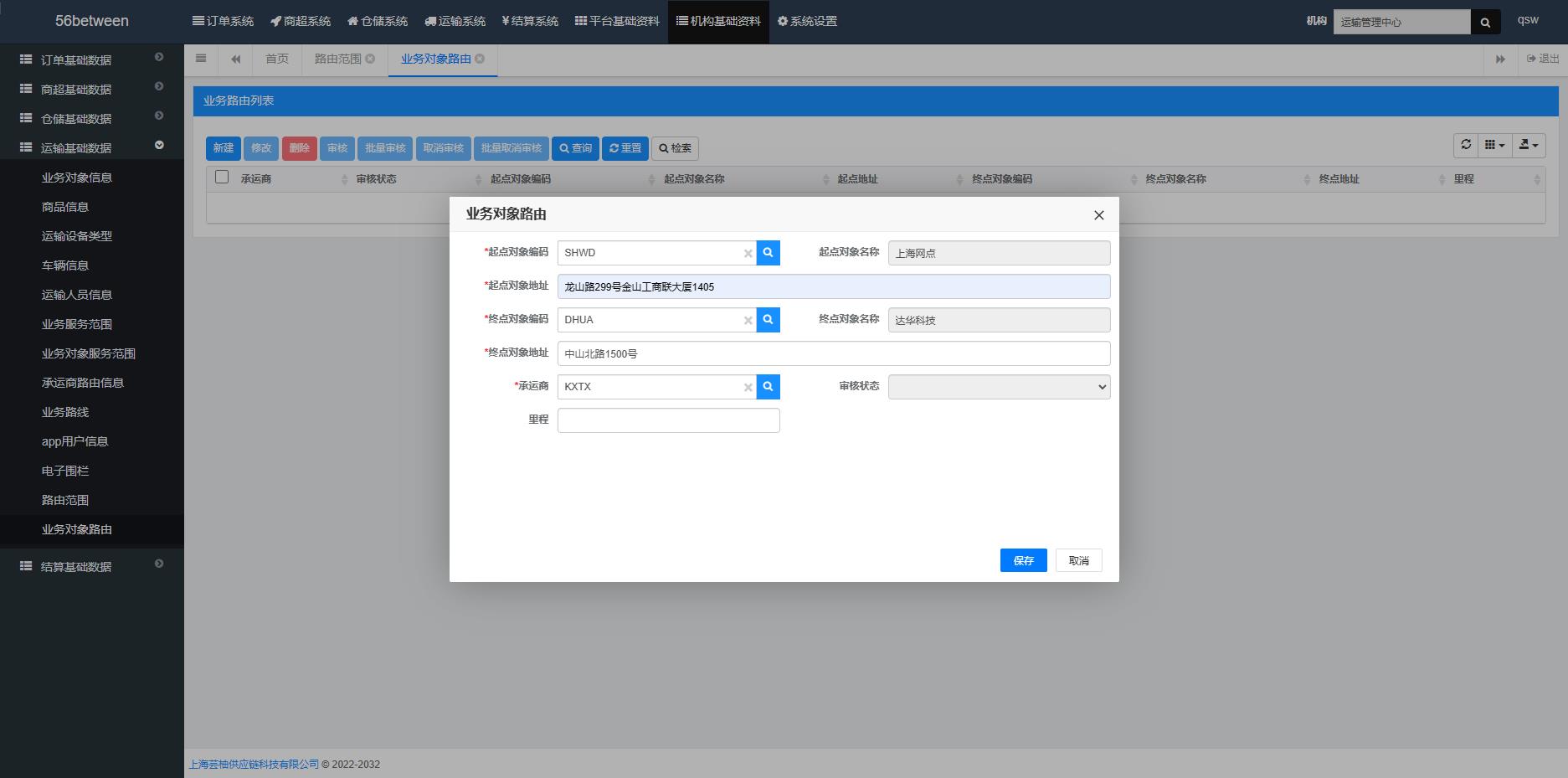Click the organization search button in the header
This screenshot has width=1568, height=778.
(1485, 22)
